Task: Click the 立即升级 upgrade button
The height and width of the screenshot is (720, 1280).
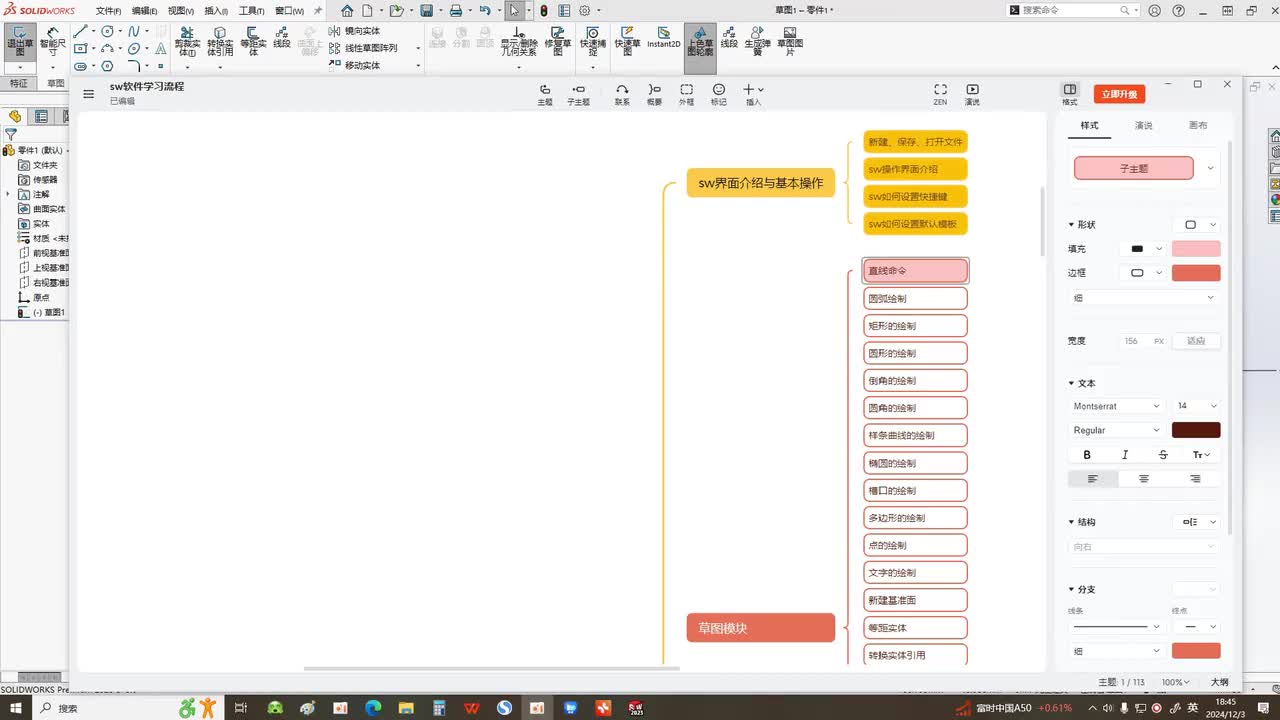Action: coord(1119,94)
